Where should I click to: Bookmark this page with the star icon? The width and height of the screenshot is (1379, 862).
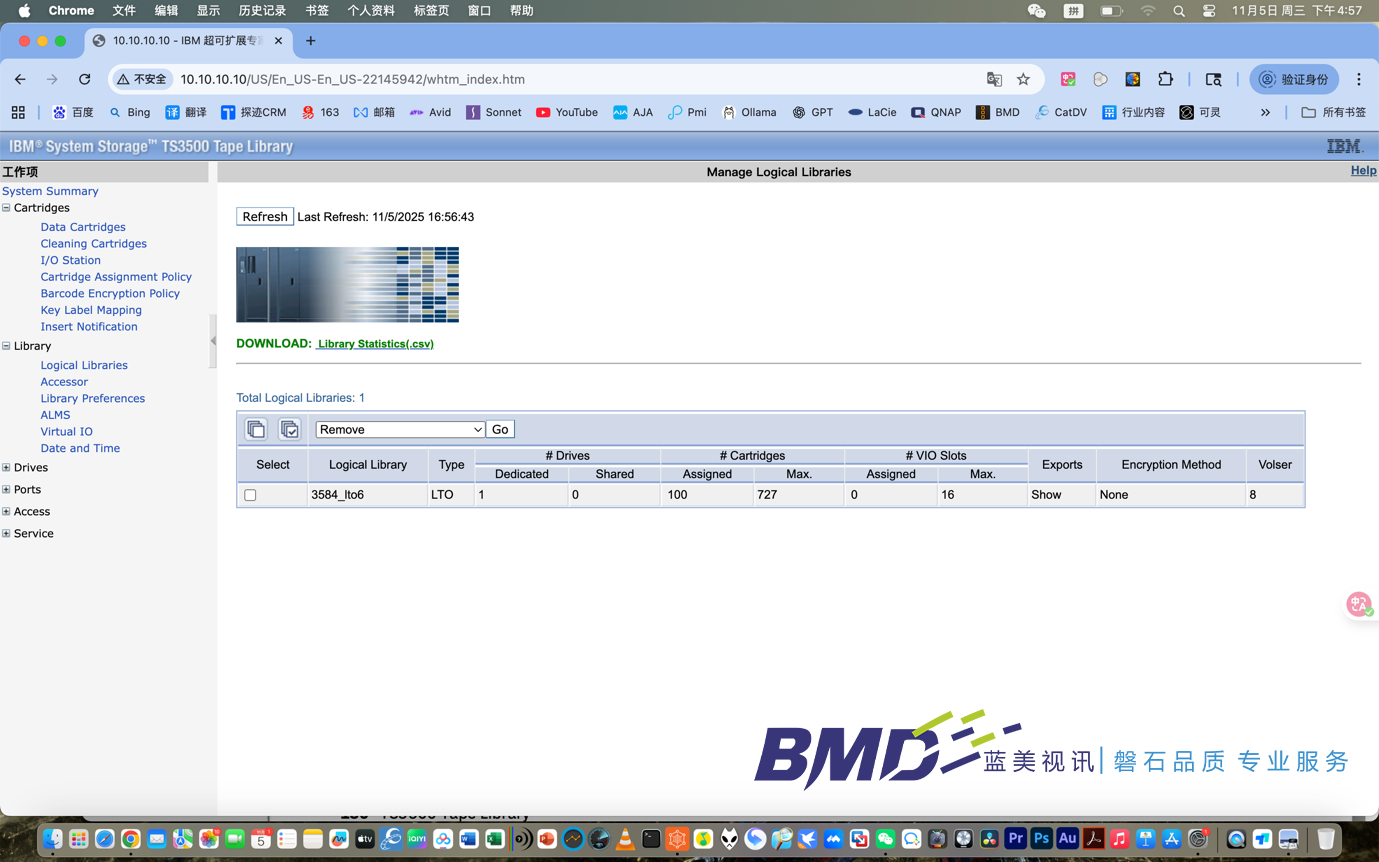pyautogui.click(x=1023, y=79)
